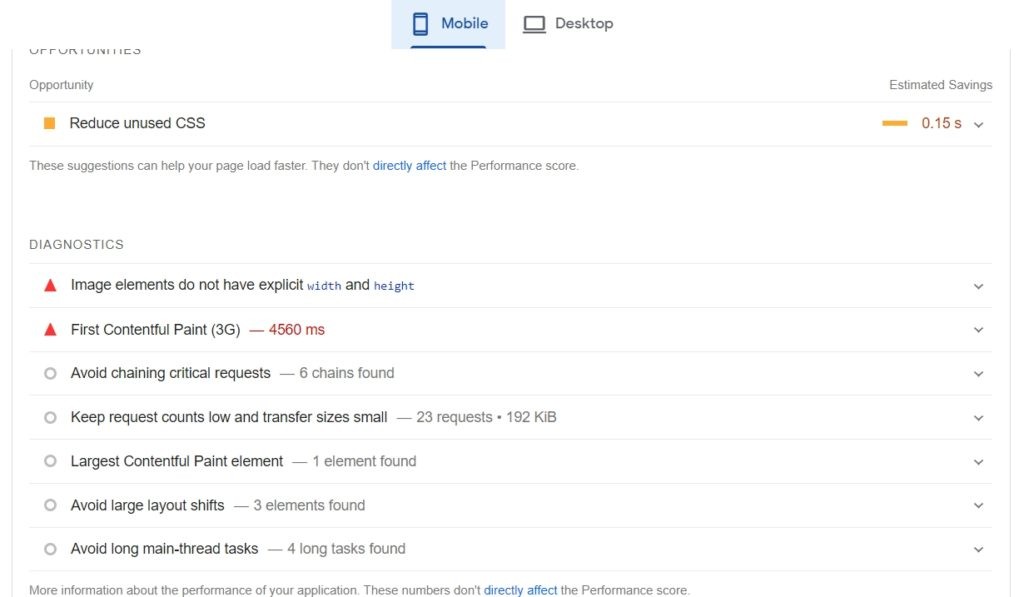Open 'directly affect' link under Diagnostics

click(520, 590)
